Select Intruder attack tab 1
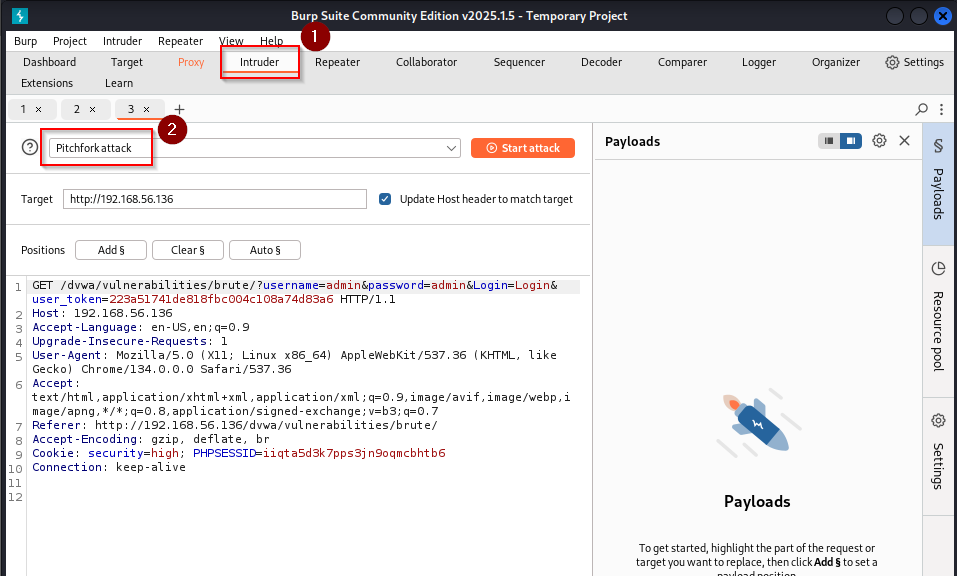Viewport: 957px width, 576px height. point(23,109)
